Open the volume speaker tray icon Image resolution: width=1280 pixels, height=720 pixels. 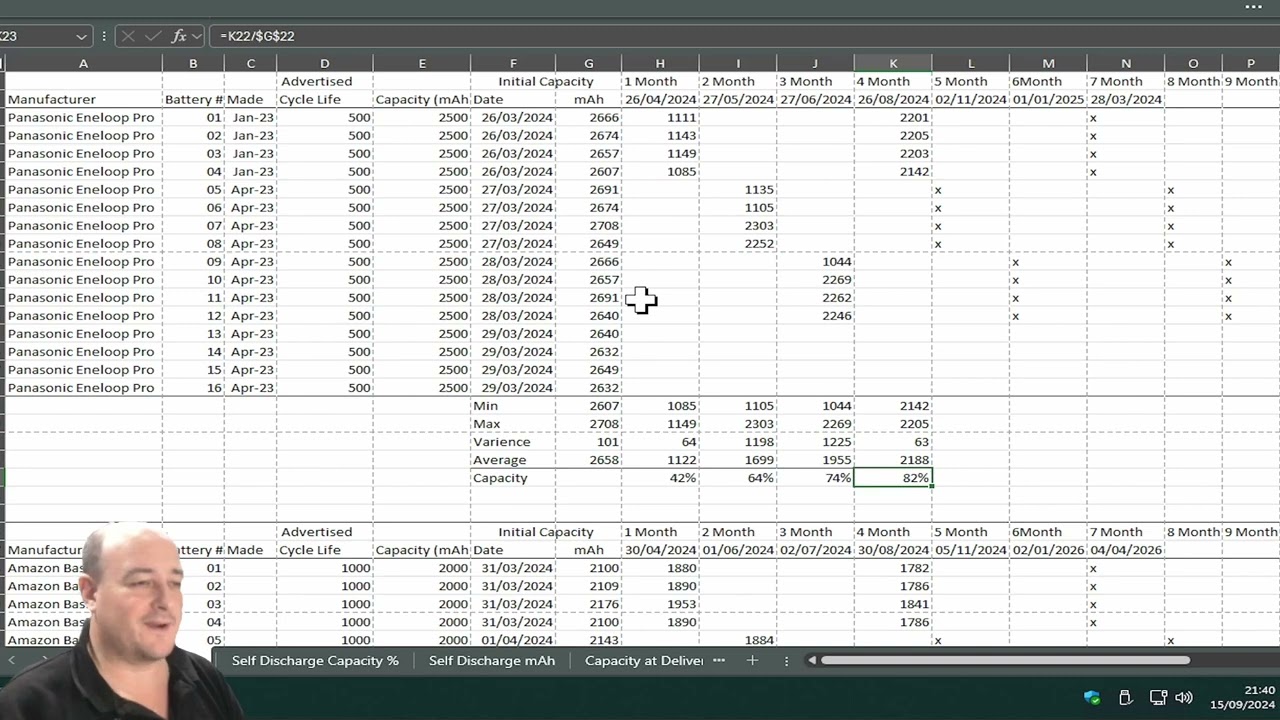tap(1184, 697)
